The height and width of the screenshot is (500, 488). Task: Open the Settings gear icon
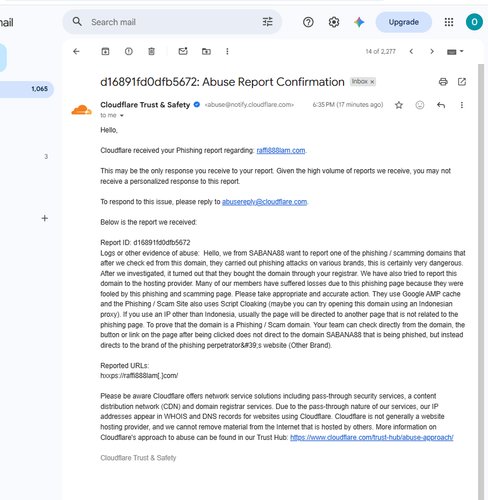(x=334, y=22)
